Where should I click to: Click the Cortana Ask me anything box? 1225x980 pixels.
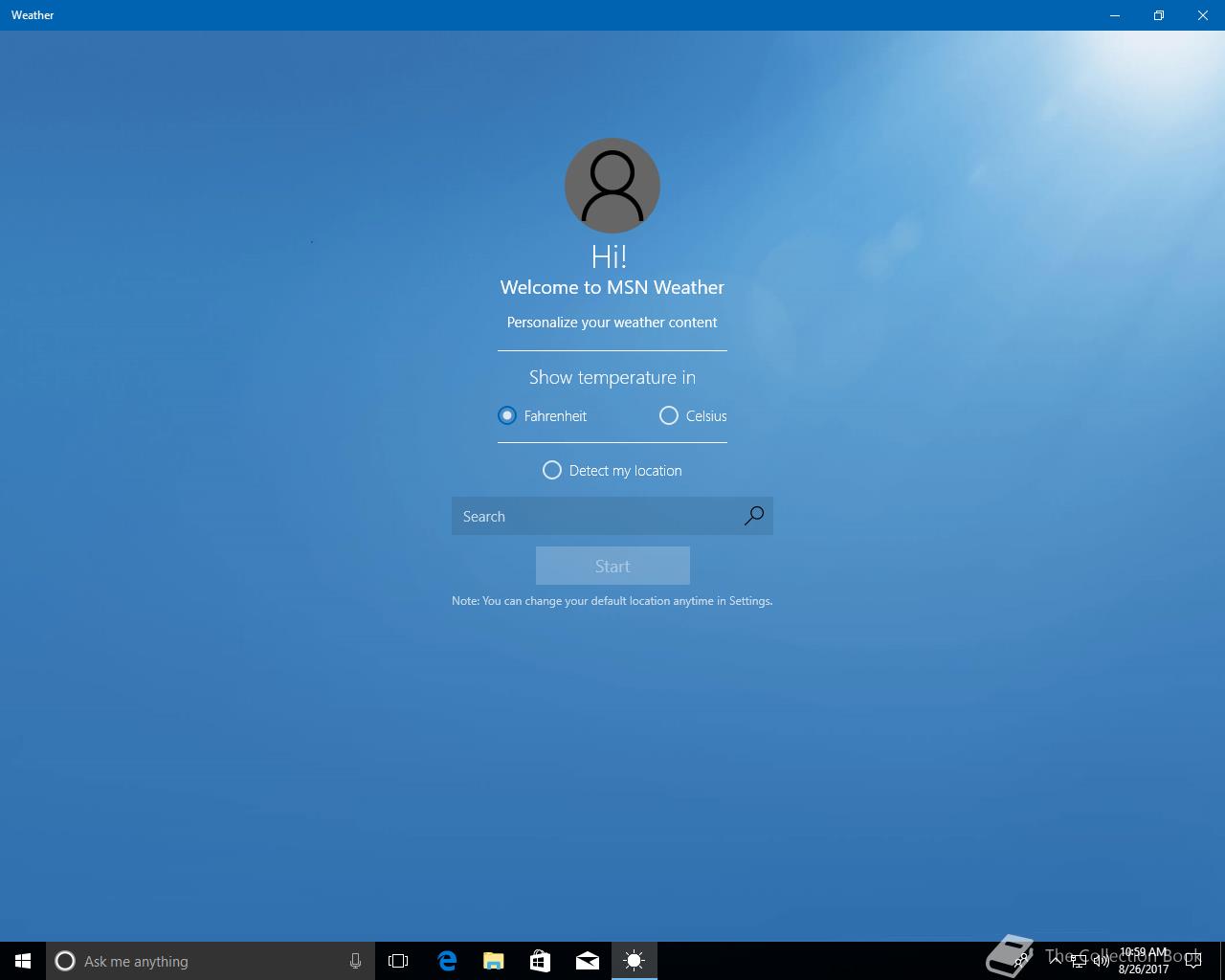tap(211, 961)
